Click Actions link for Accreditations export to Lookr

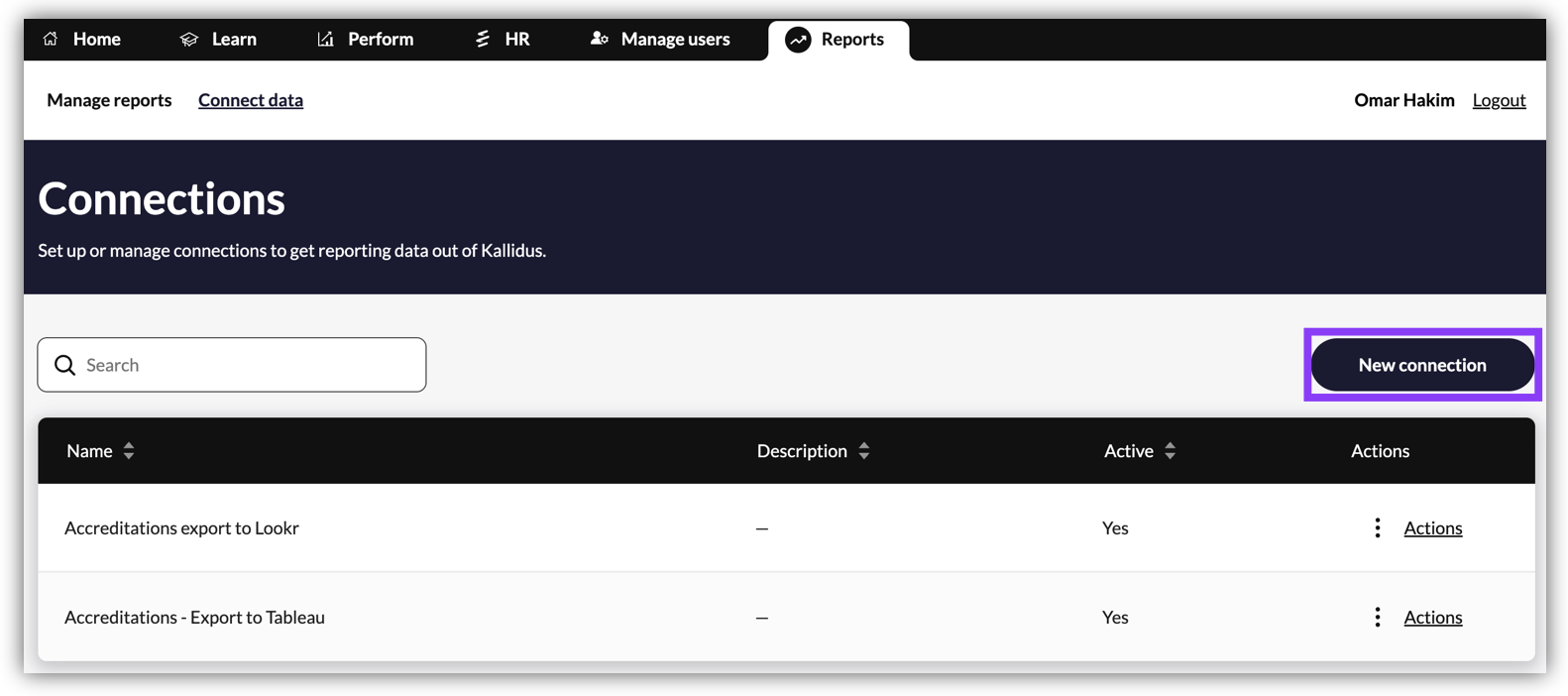[x=1432, y=527]
